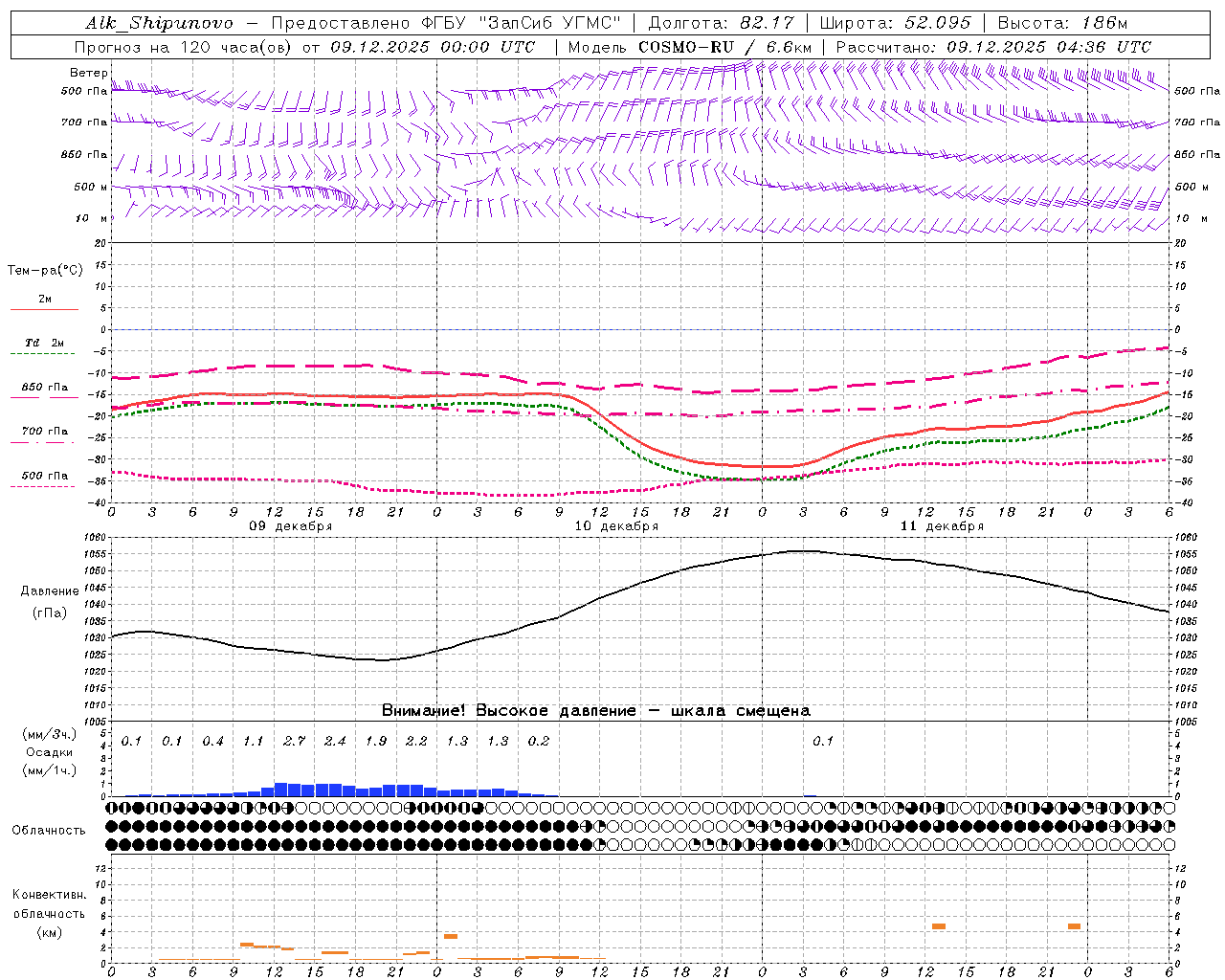Click the '10 декабря' date label
The height and width of the screenshot is (980, 1225).
[616, 526]
